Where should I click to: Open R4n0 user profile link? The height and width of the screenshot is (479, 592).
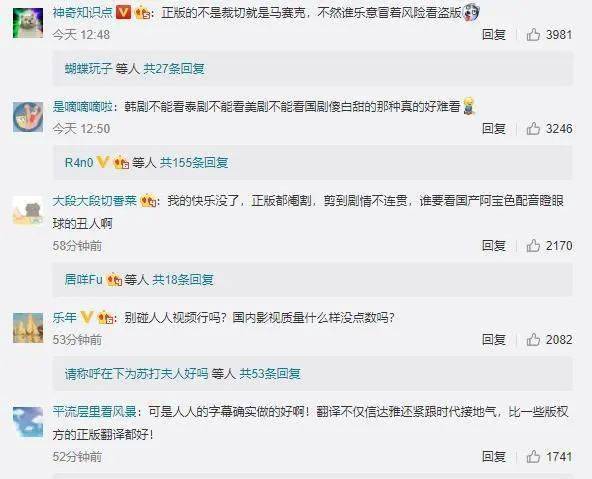79,163
